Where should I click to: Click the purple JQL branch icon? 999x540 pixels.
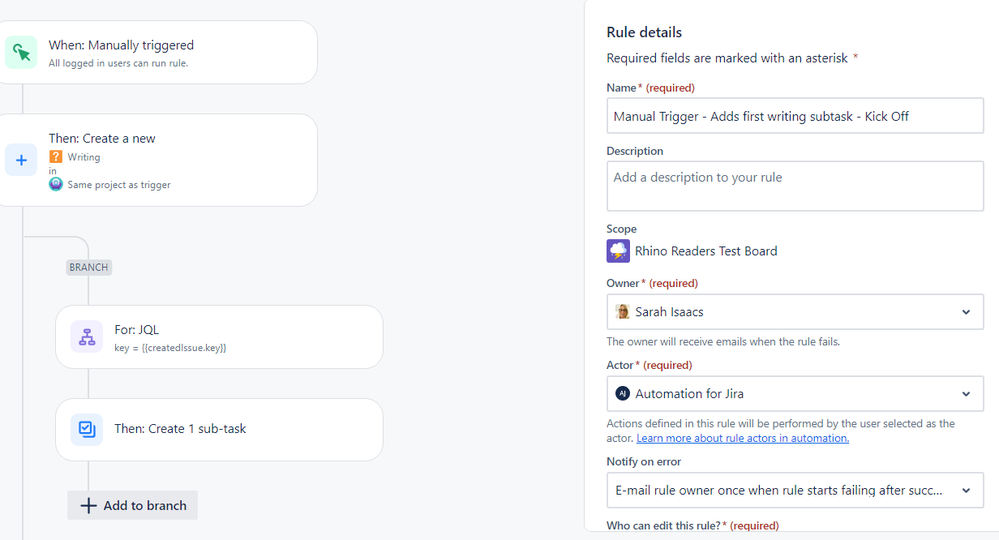tap(87, 337)
